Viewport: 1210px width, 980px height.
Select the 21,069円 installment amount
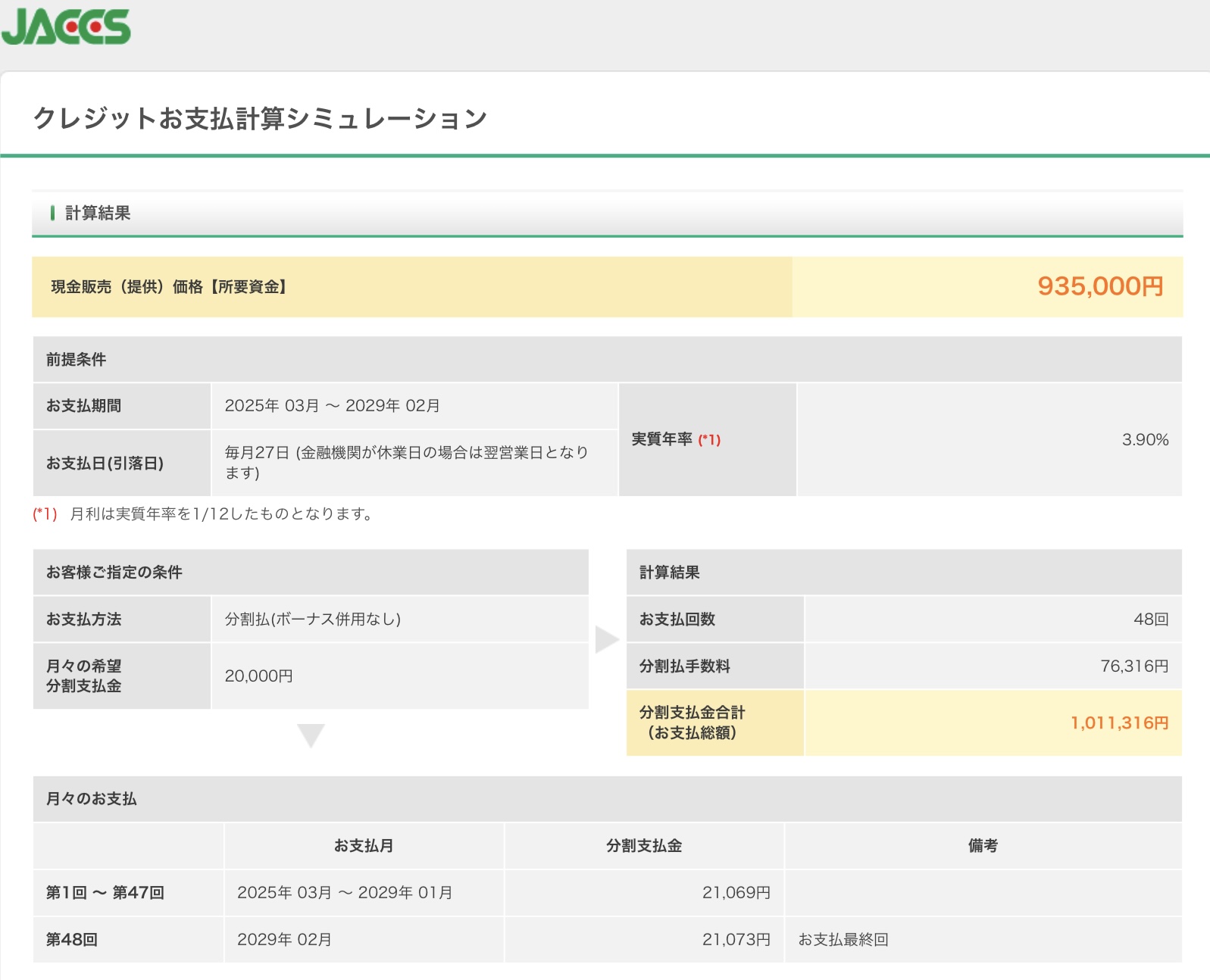point(736,893)
